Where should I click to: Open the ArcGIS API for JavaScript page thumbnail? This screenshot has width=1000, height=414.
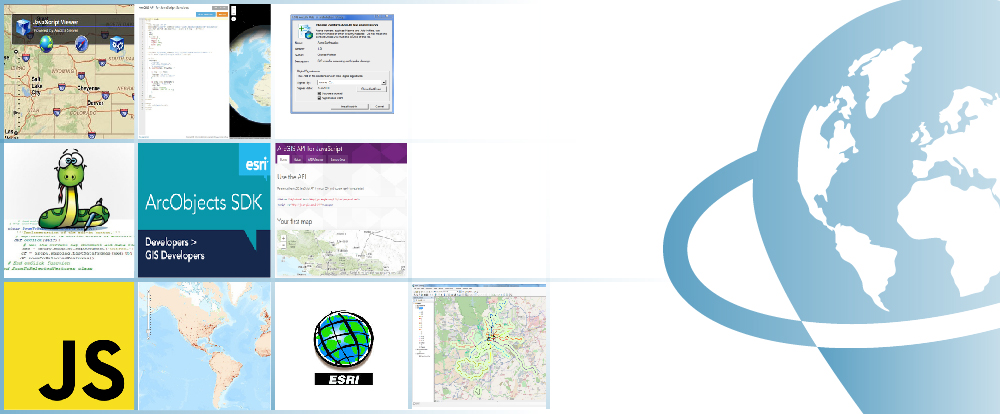point(341,211)
